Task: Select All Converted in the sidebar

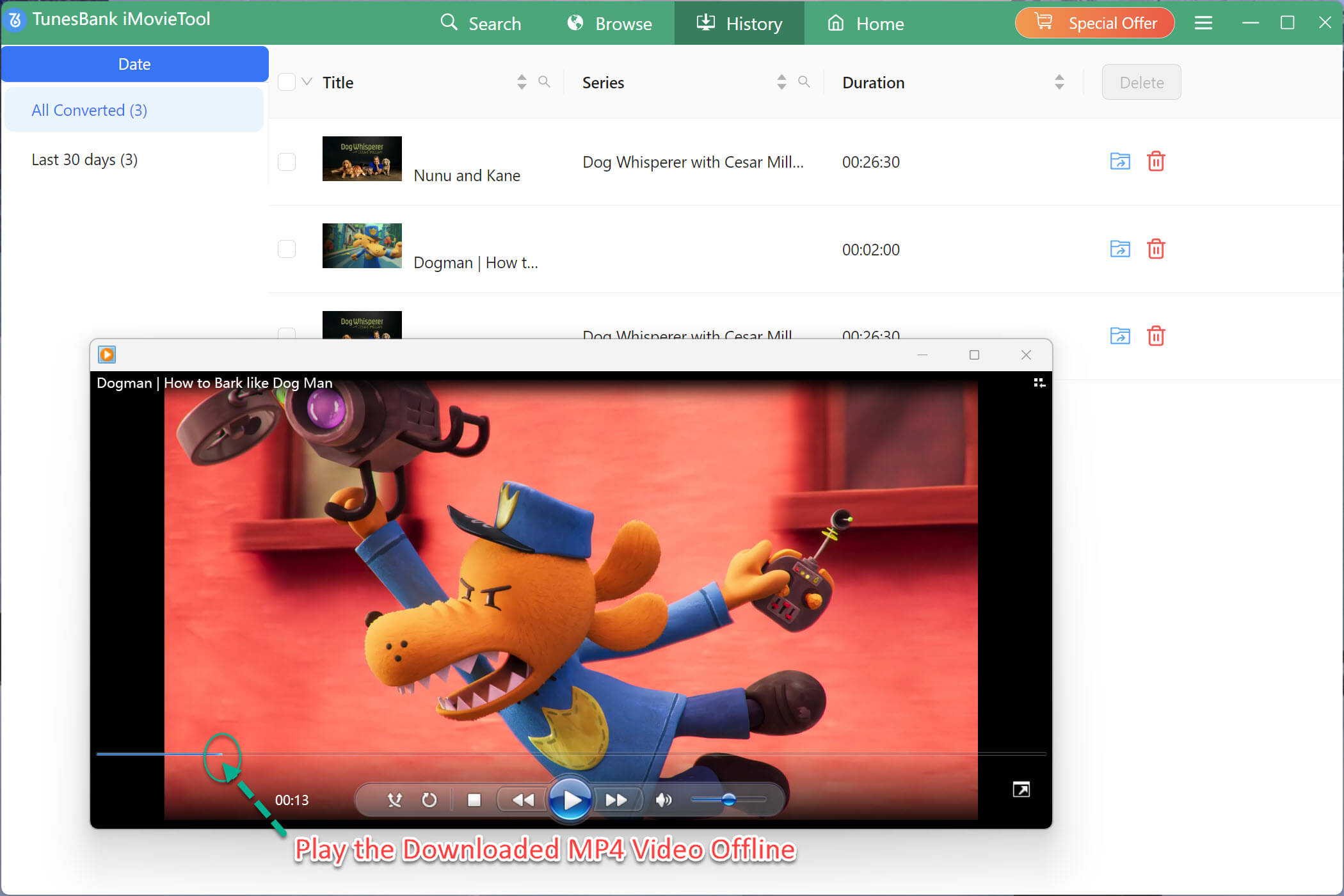Action: pyautogui.click(x=89, y=109)
